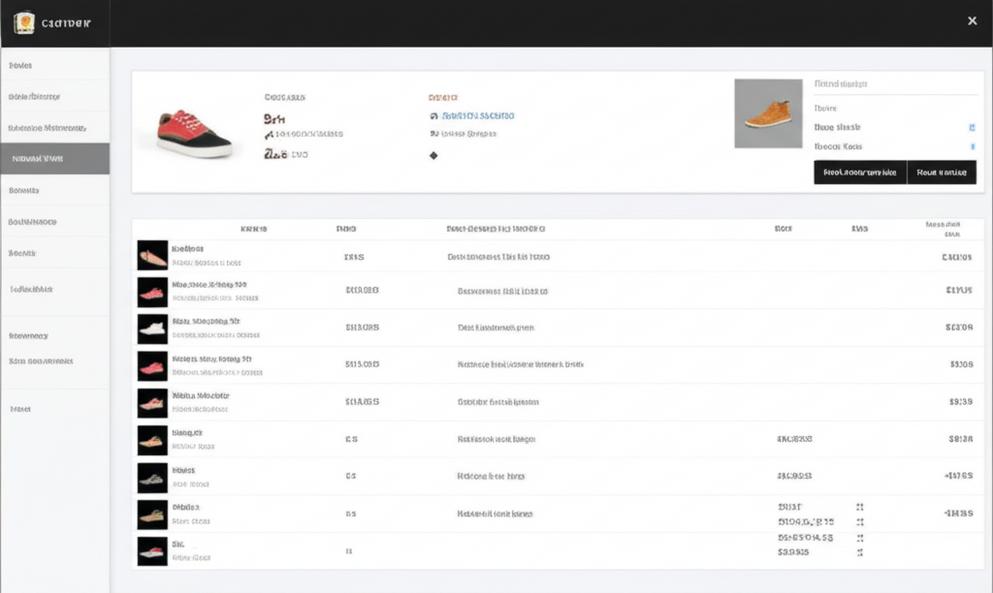
Task: Click the topmost dotted handle icon in table
Action: coord(859,507)
